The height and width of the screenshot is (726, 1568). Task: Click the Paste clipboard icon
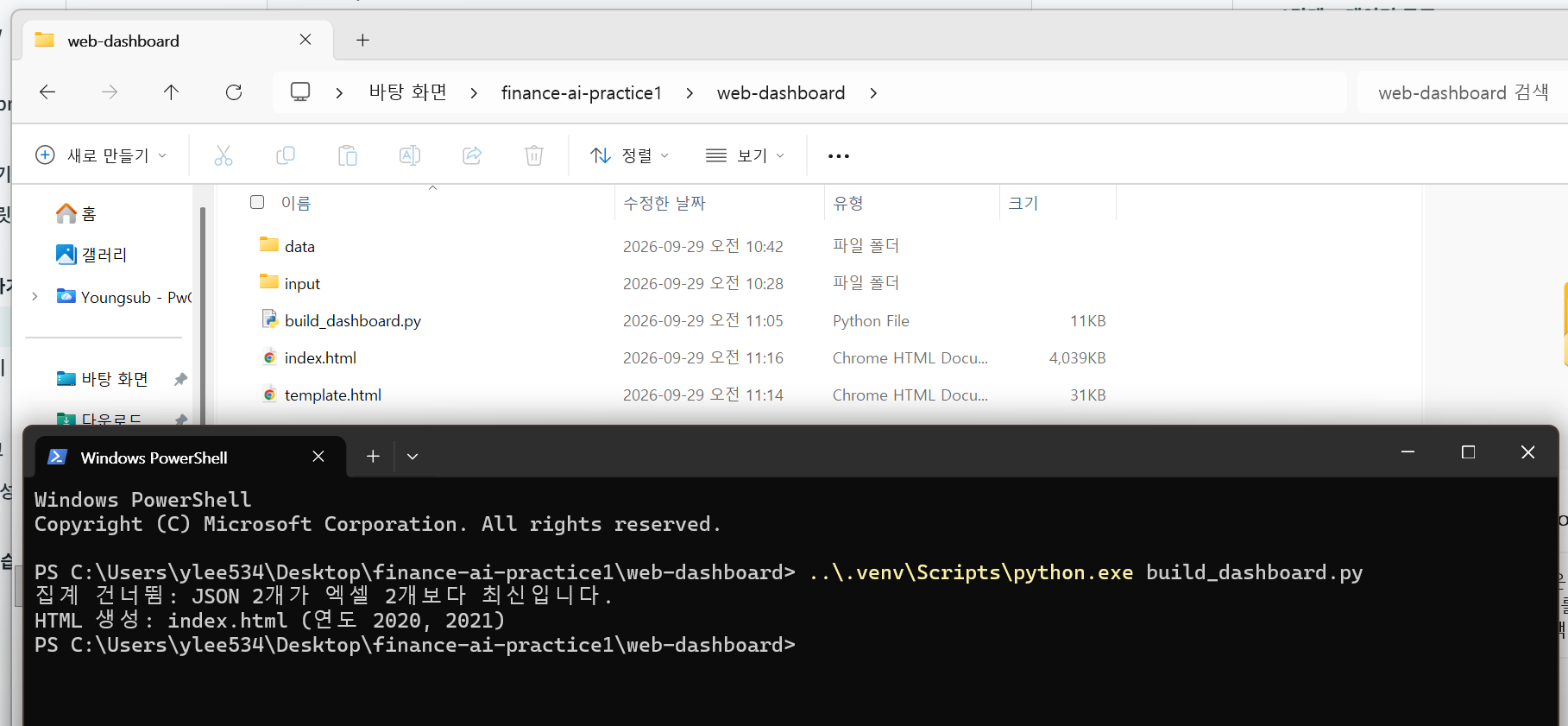click(348, 155)
